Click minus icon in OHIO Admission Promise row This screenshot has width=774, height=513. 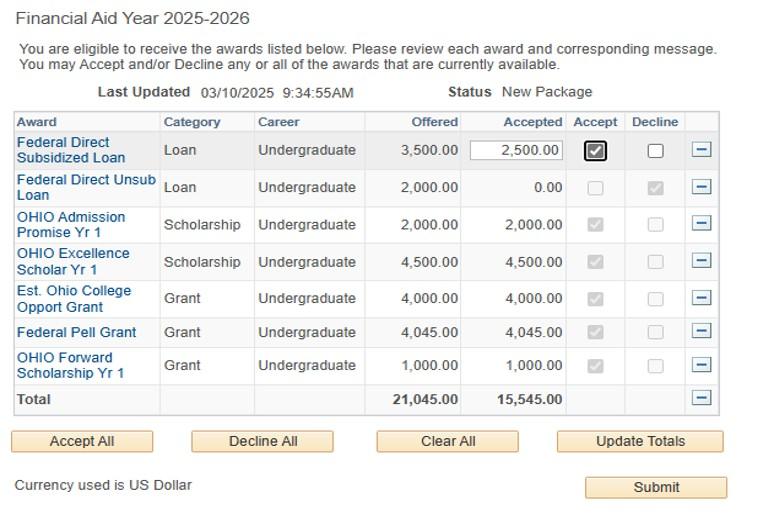[x=702, y=224]
